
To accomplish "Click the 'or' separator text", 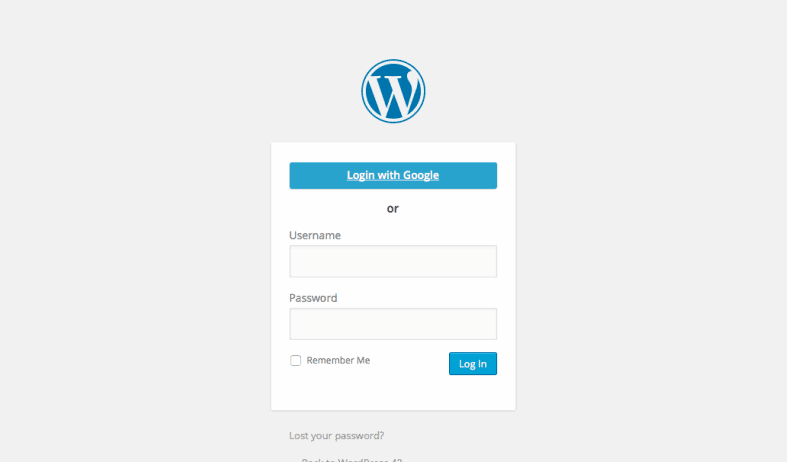I will click(393, 208).
